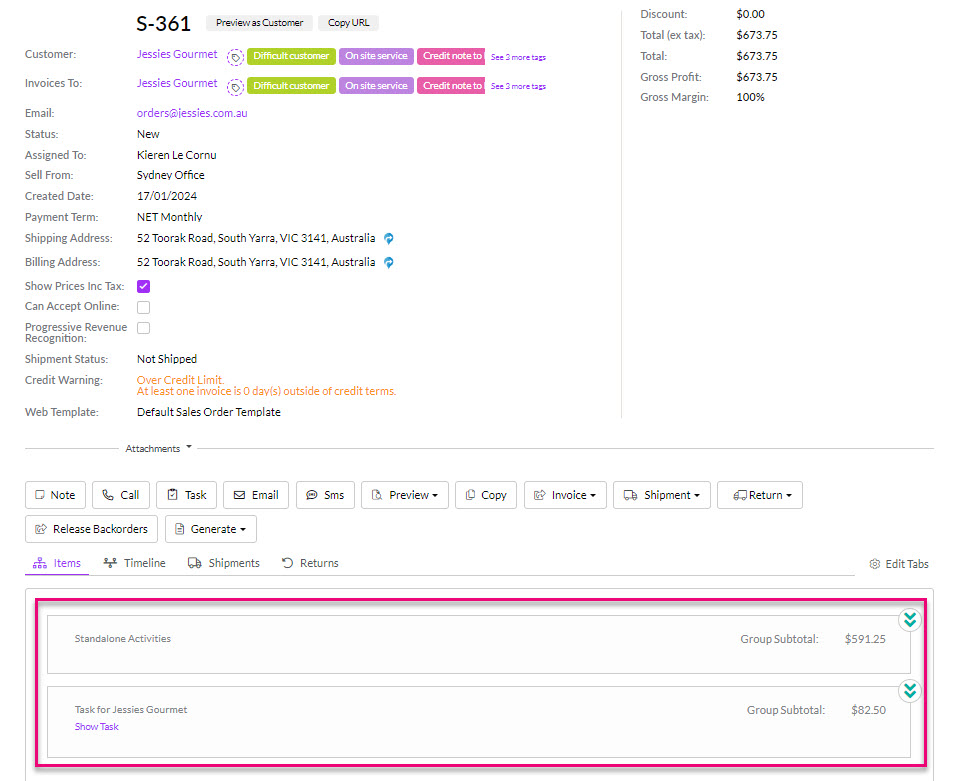Open map pin for Shipping Address
The image size is (957, 781).
point(389,239)
